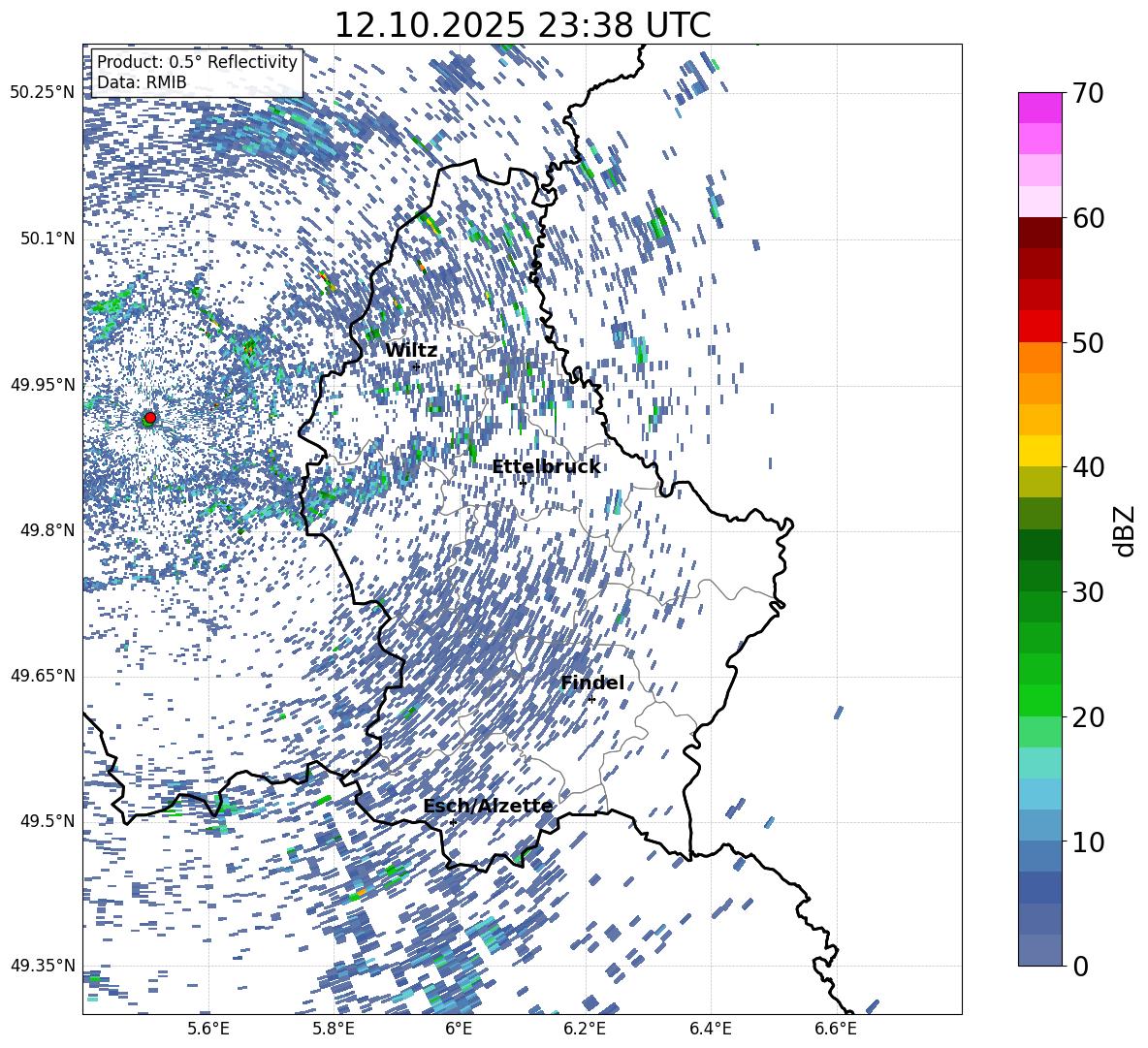1148x1048 pixels.
Task: Click the Esch/Alzette city label
Action: click(488, 807)
